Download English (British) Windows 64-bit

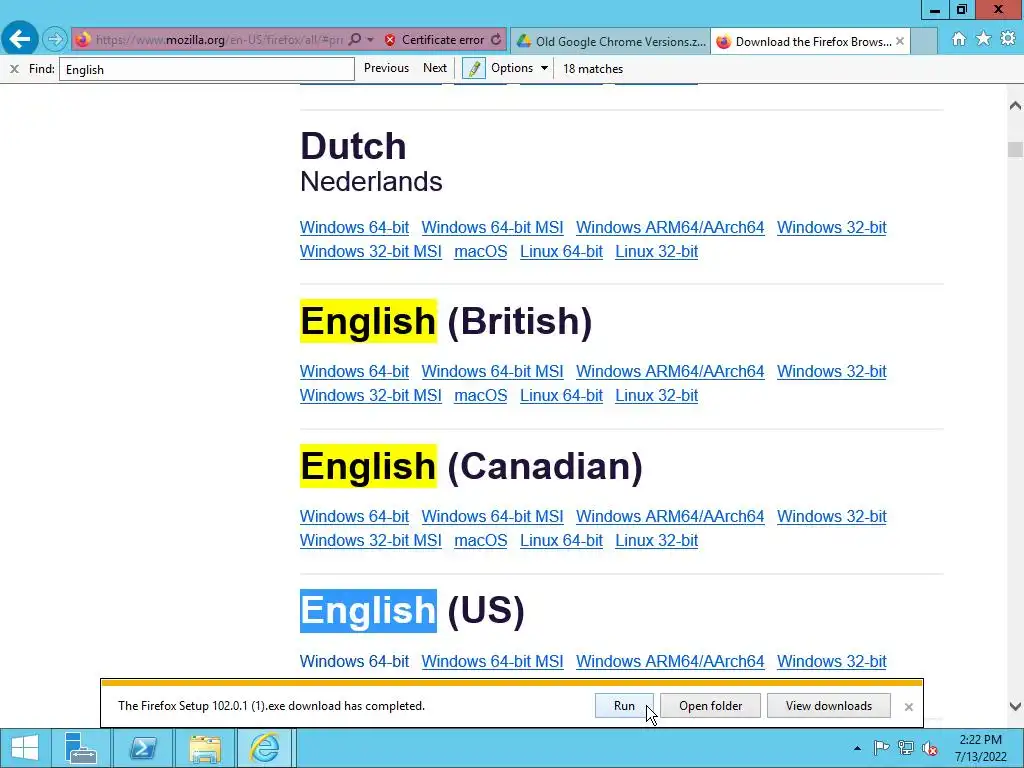pyautogui.click(x=355, y=371)
